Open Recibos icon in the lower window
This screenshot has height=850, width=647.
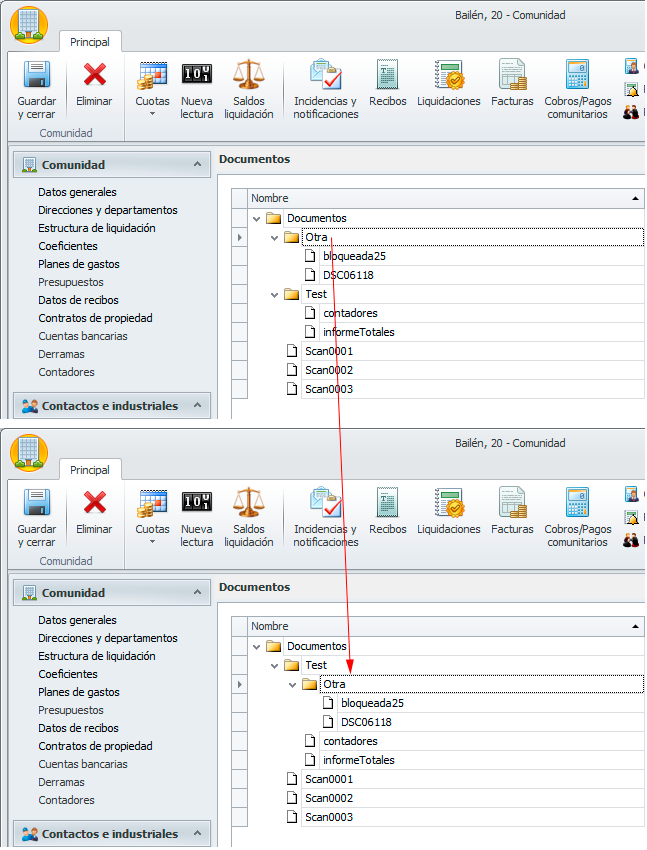point(387,503)
